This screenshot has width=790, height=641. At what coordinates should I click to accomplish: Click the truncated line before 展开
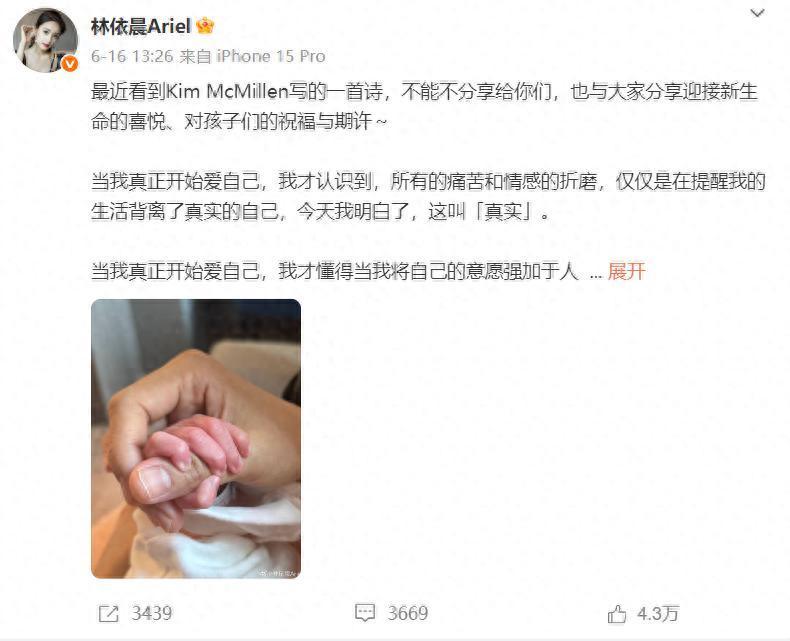click(335, 271)
